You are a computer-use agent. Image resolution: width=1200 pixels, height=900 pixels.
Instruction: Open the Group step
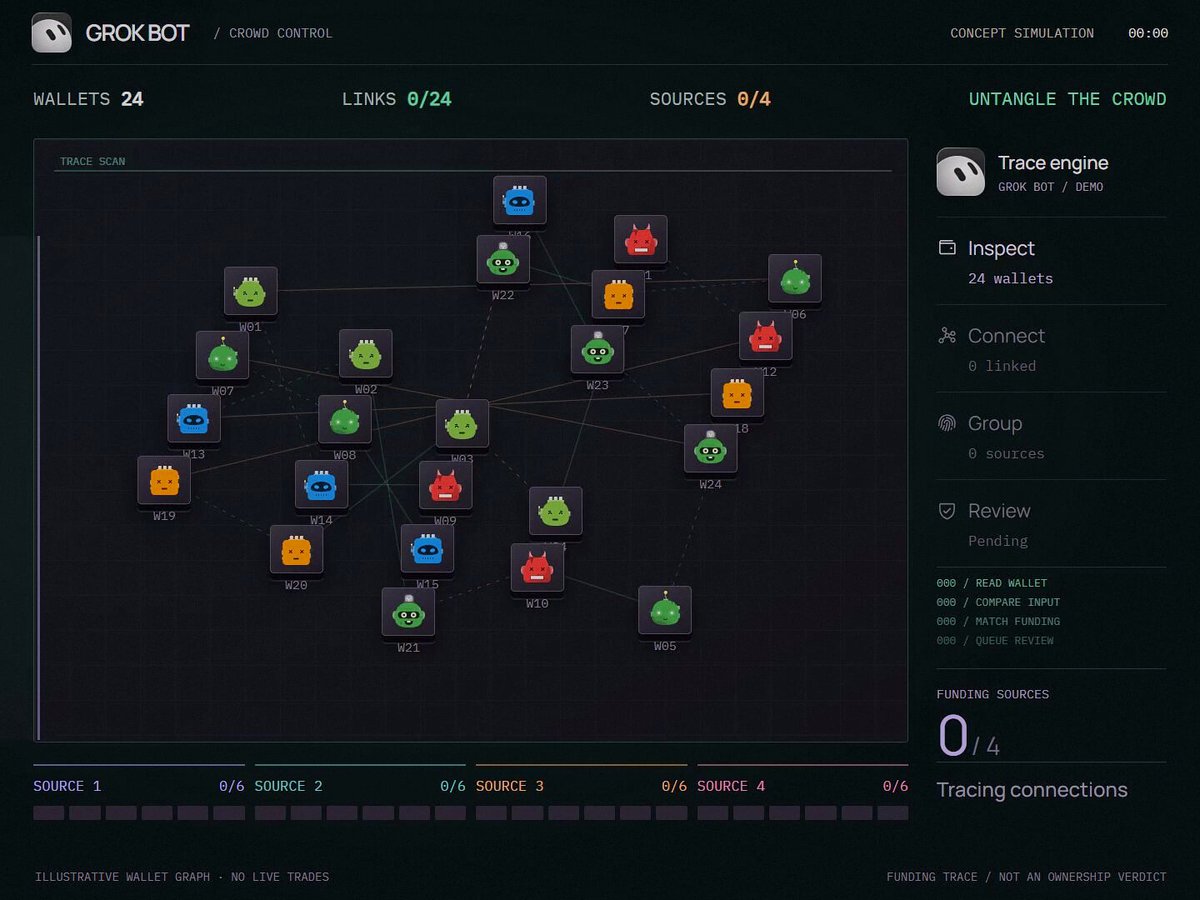pos(1051,436)
